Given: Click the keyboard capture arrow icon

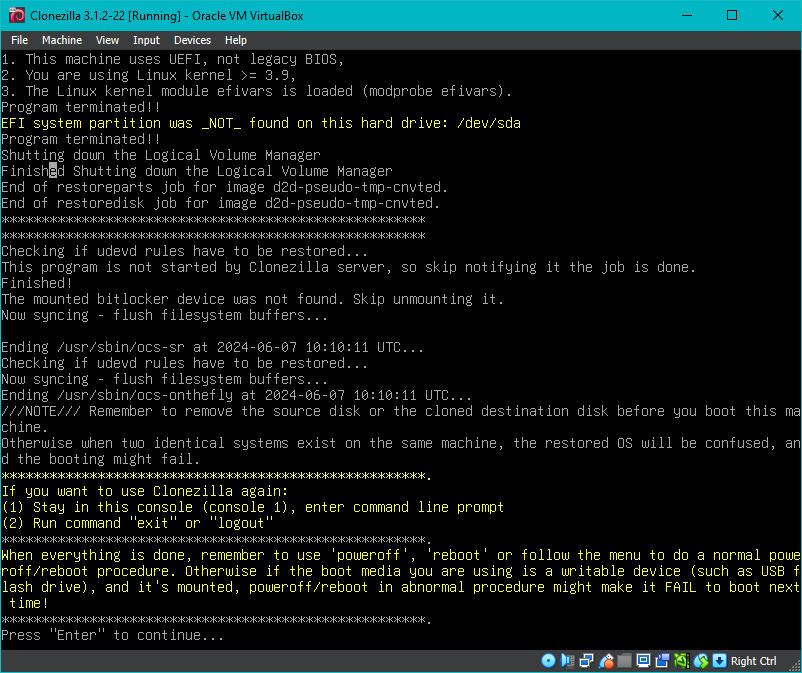Looking at the screenshot, I should tap(719, 661).
